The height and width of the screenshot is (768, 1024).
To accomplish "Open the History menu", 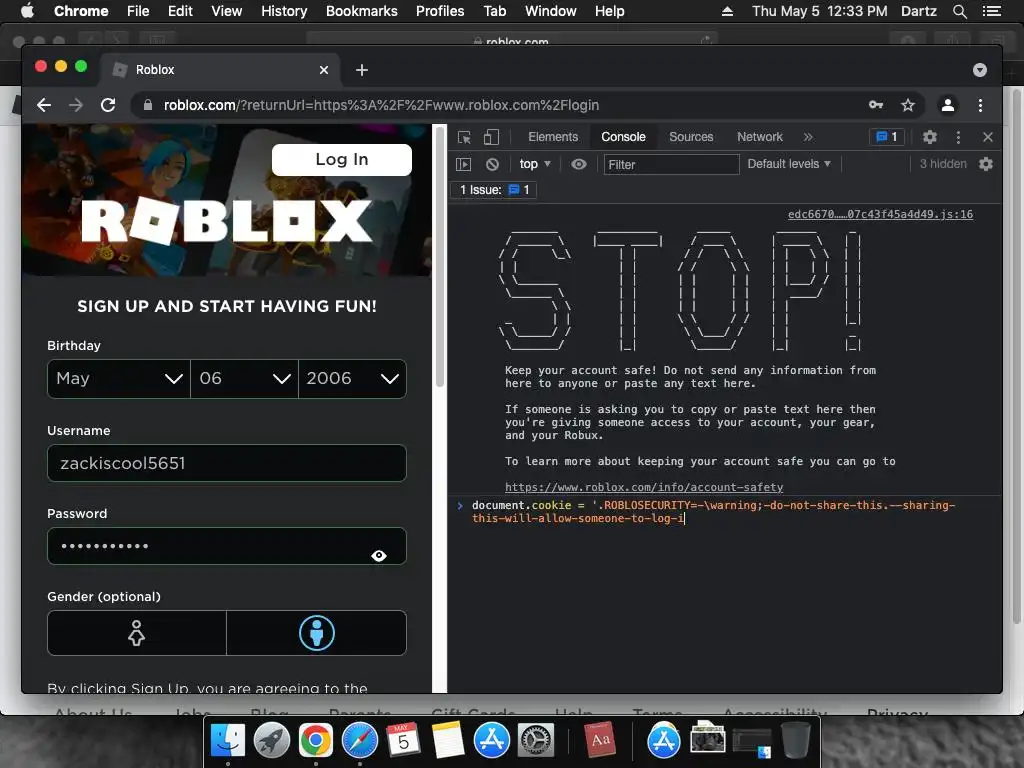I will tap(284, 11).
